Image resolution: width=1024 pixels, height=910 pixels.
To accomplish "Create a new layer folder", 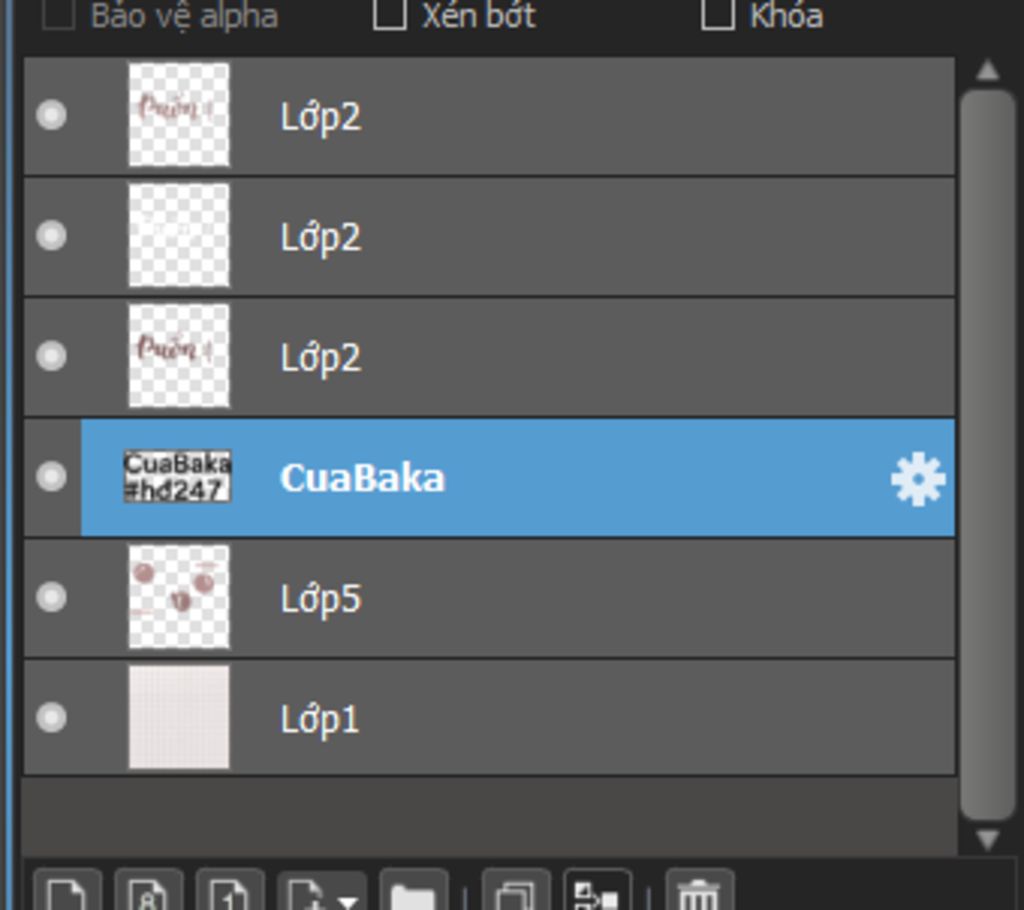I will [x=413, y=890].
